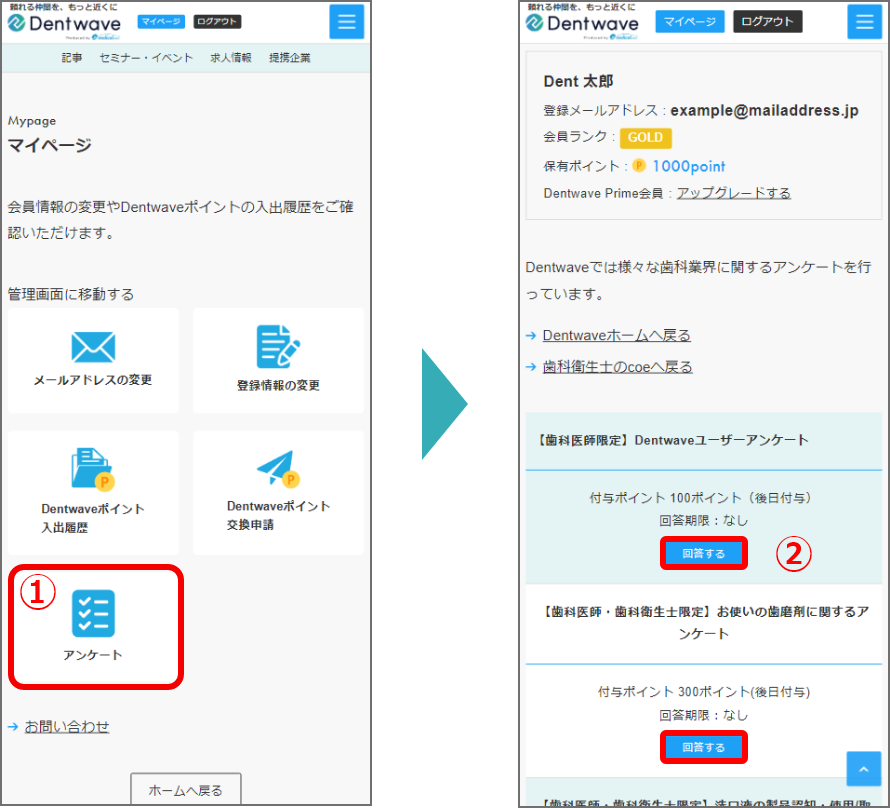Click 回答する for the 歯磨剤 survey
The width and height of the screenshot is (890, 808).
pos(703,747)
